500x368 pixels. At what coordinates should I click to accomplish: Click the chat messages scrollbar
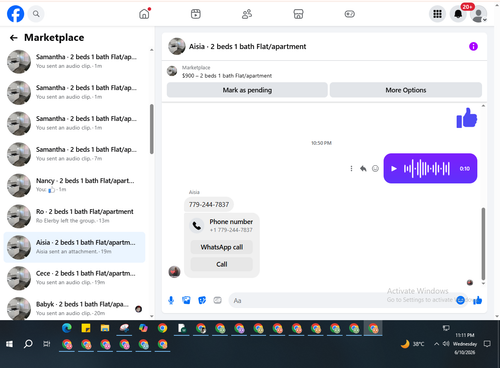483,243
